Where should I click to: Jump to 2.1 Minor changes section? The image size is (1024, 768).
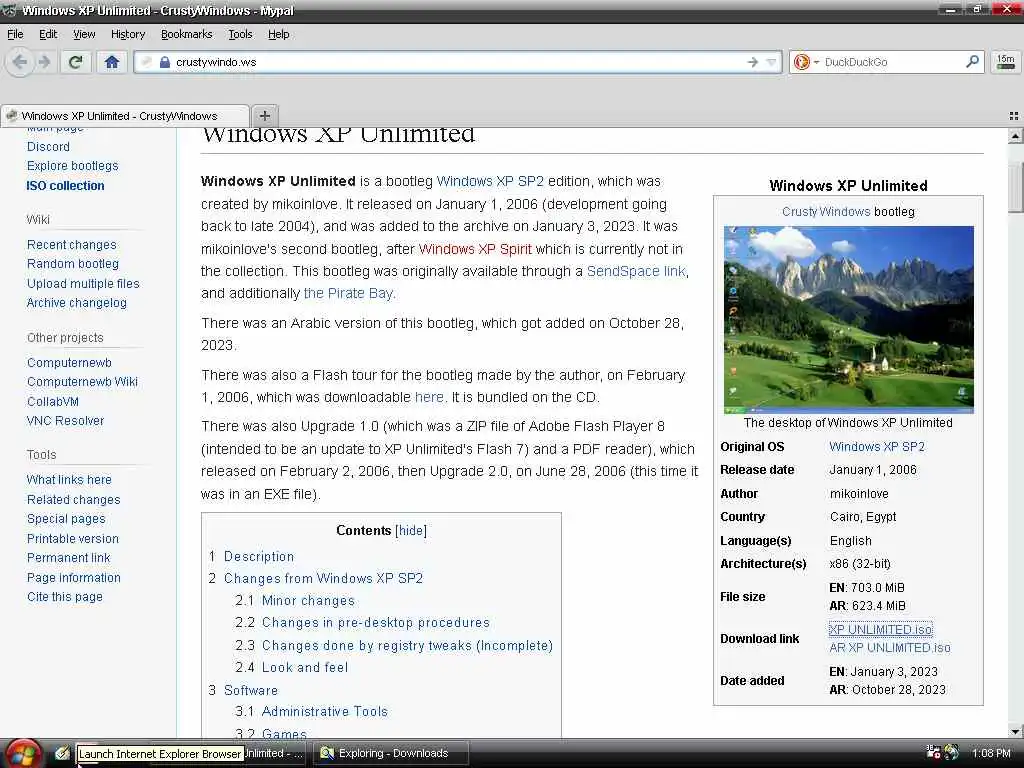[x=308, y=600]
